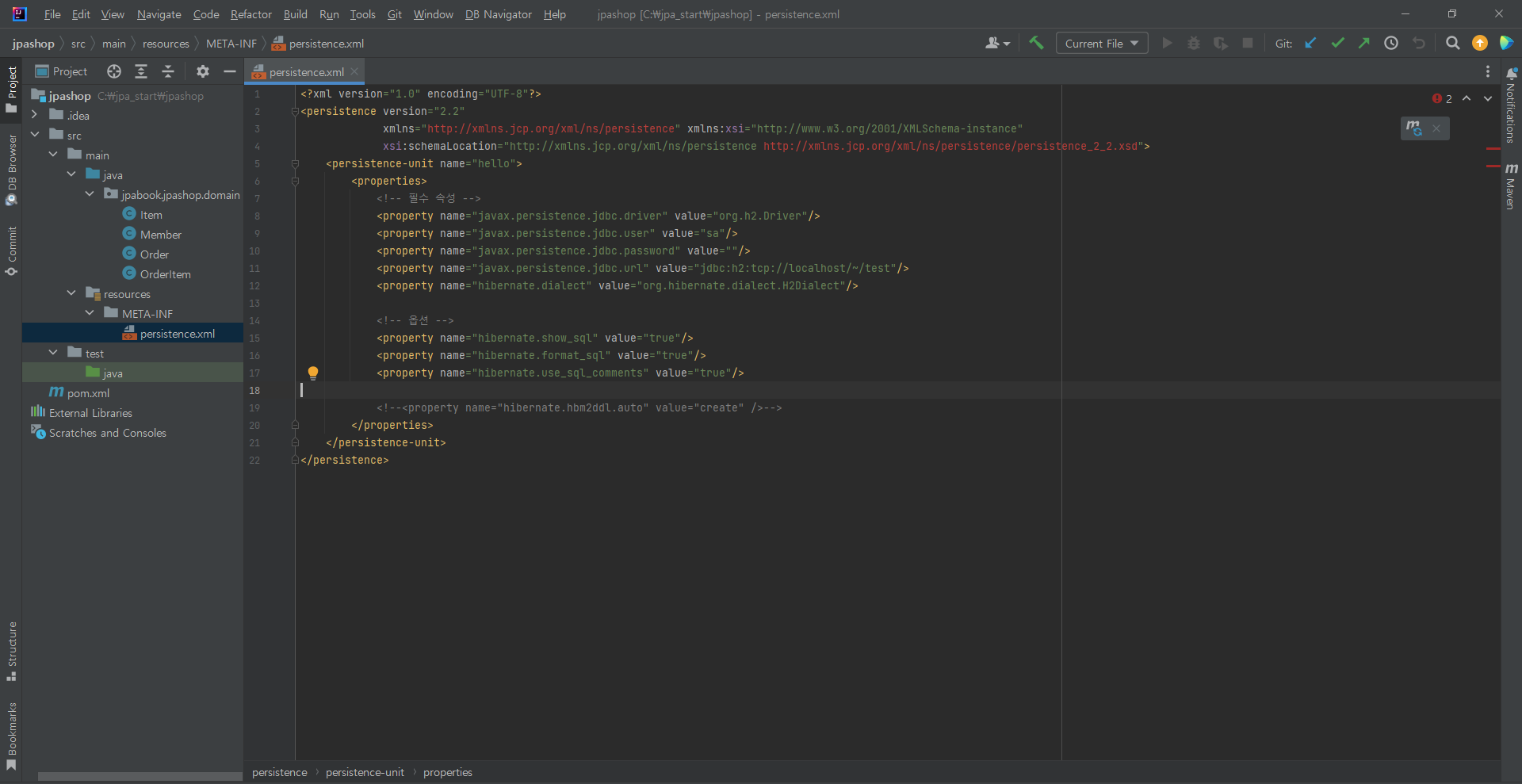
Task: Go to previous highlighted error arrow
Action: (x=1467, y=98)
